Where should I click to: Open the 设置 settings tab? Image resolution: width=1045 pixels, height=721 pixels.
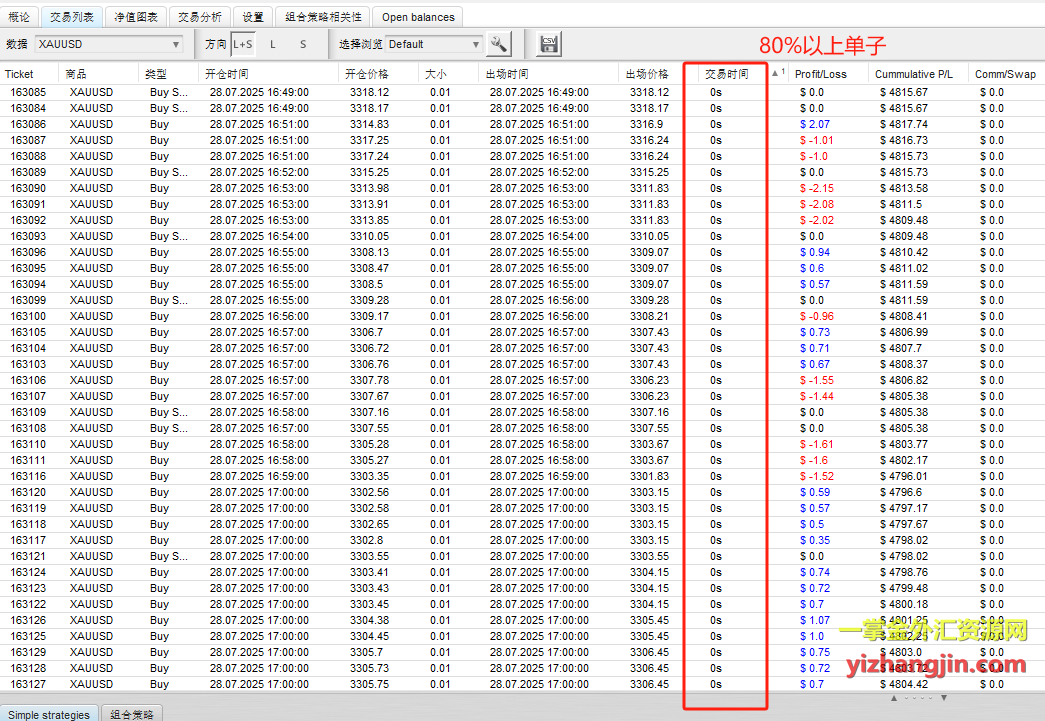pos(253,17)
